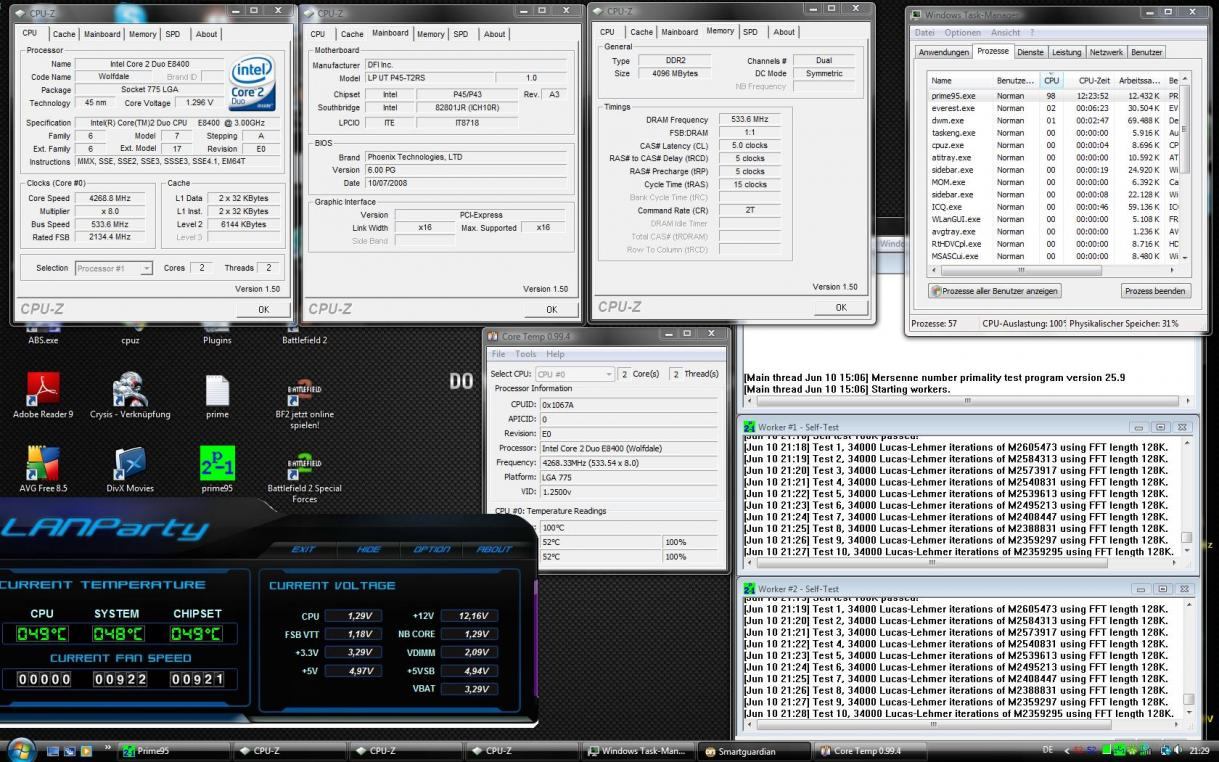The image size is (1219, 762).
Task: Switch to Anwendungen tab in Task Manager
Action: (x=943, y=52)
